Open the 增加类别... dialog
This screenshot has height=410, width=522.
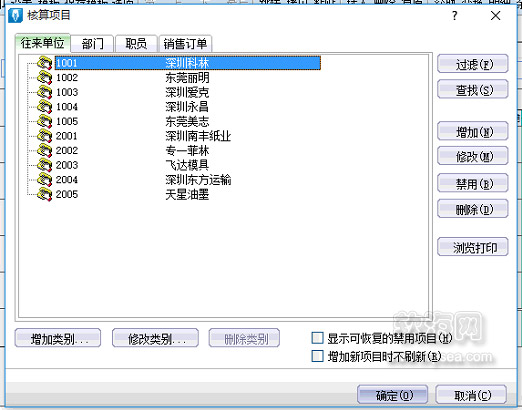coord(58,338)
